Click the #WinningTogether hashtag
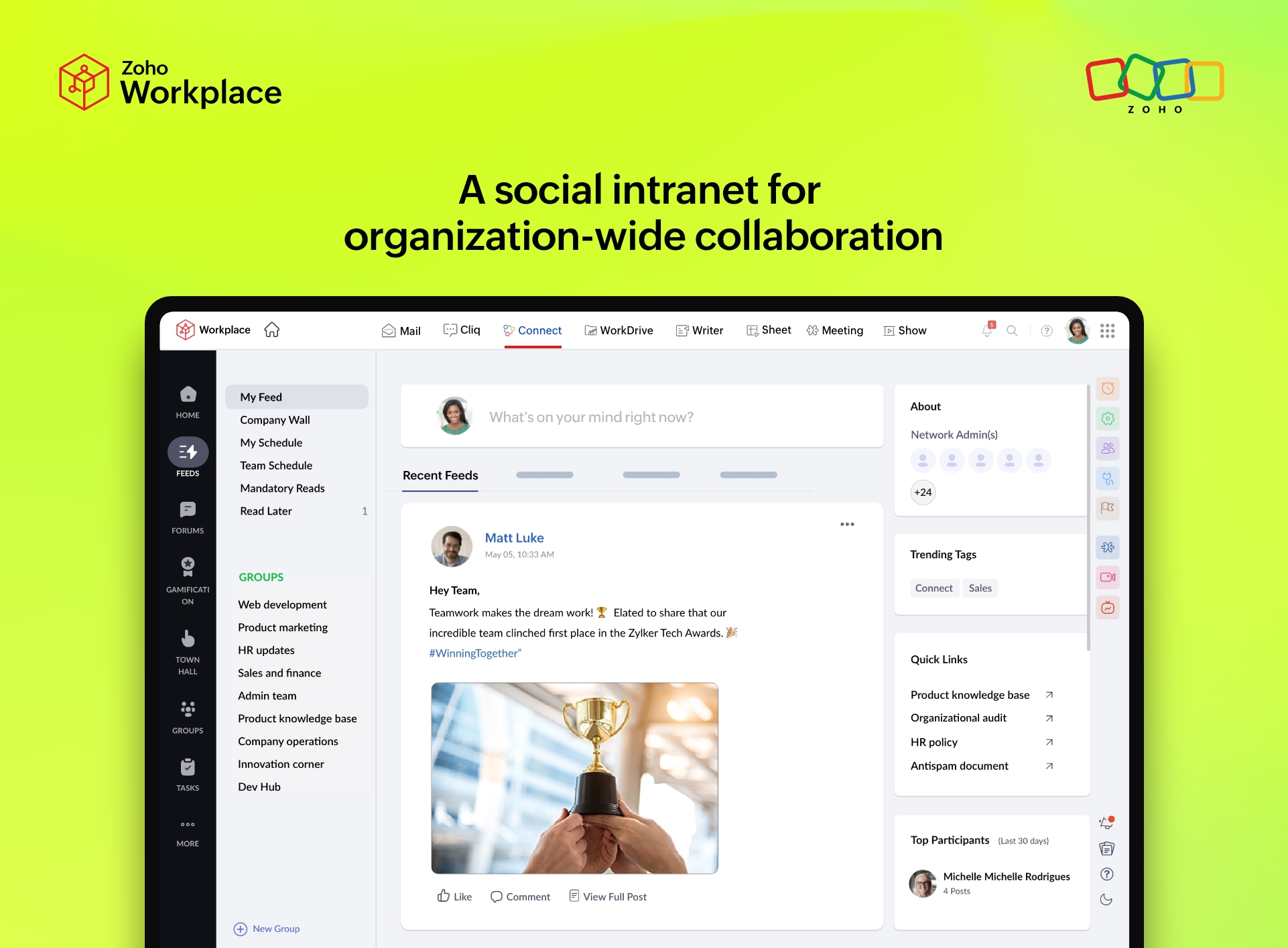This screenshot has width=1288, height=948. pos(475,653)
